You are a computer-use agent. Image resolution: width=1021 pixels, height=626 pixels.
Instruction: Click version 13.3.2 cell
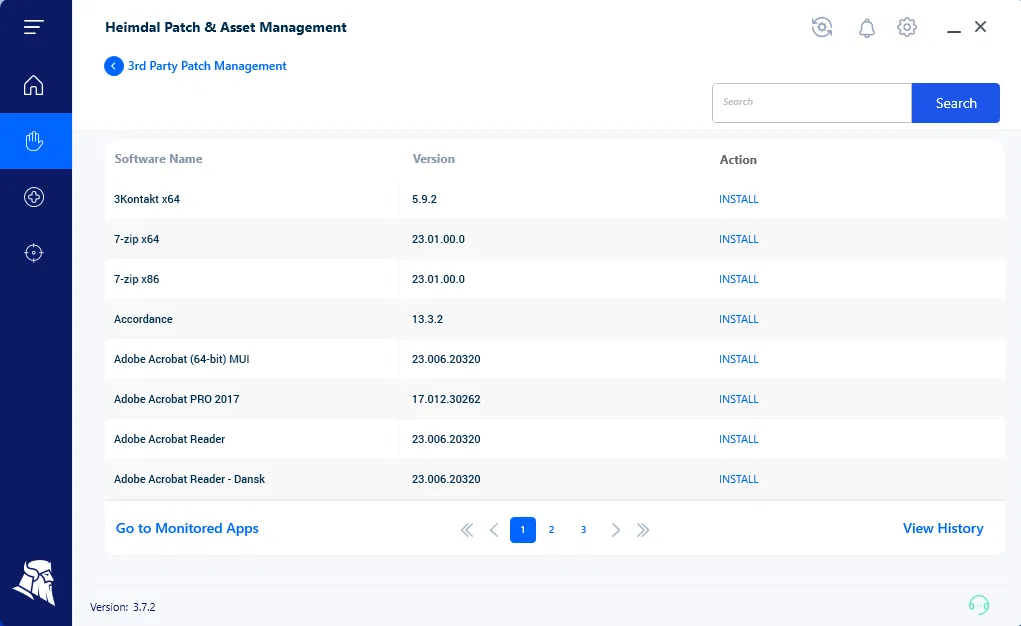(427, 319)
